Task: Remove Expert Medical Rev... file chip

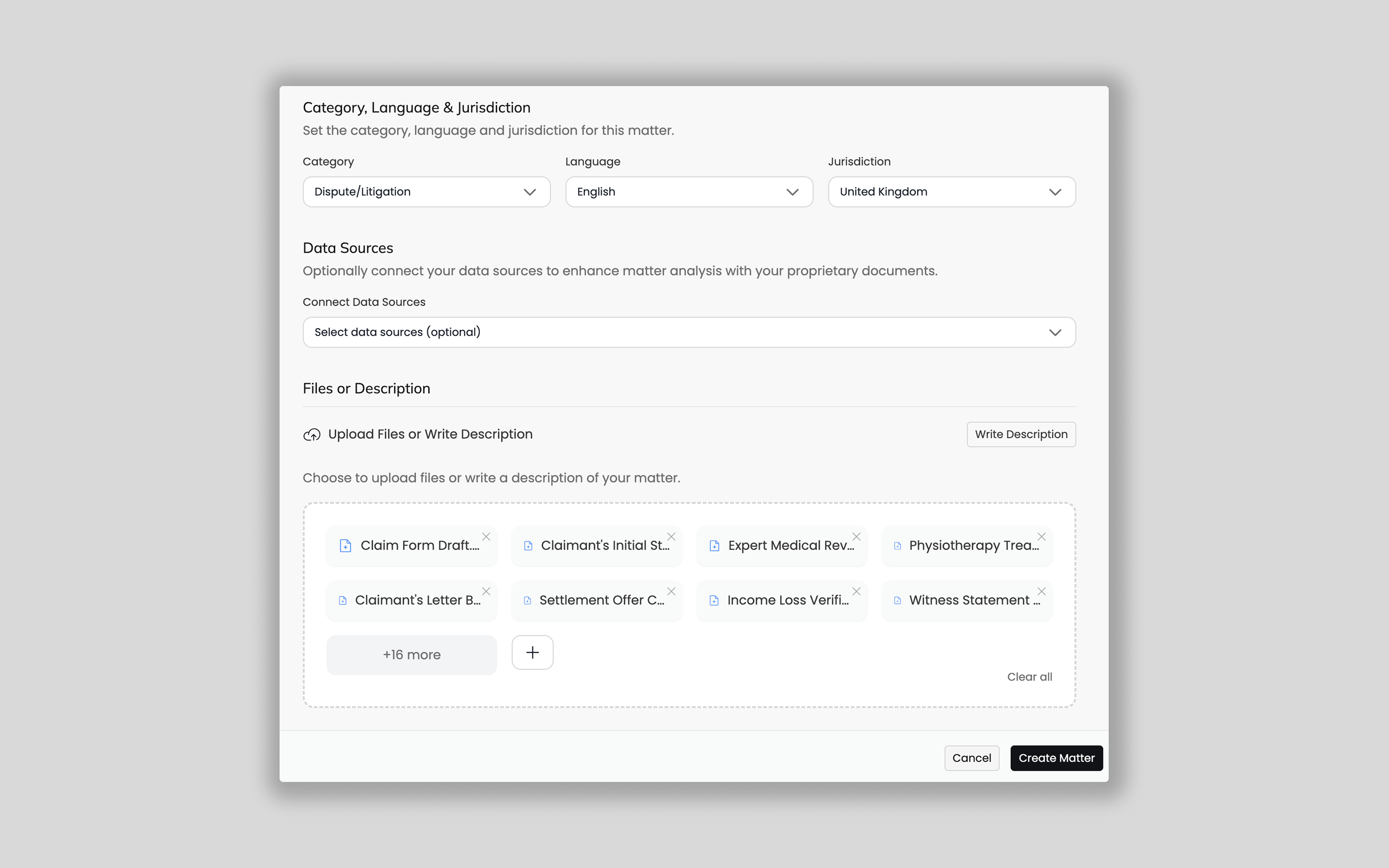Action: pyautogui.click(x=856, y=537)
